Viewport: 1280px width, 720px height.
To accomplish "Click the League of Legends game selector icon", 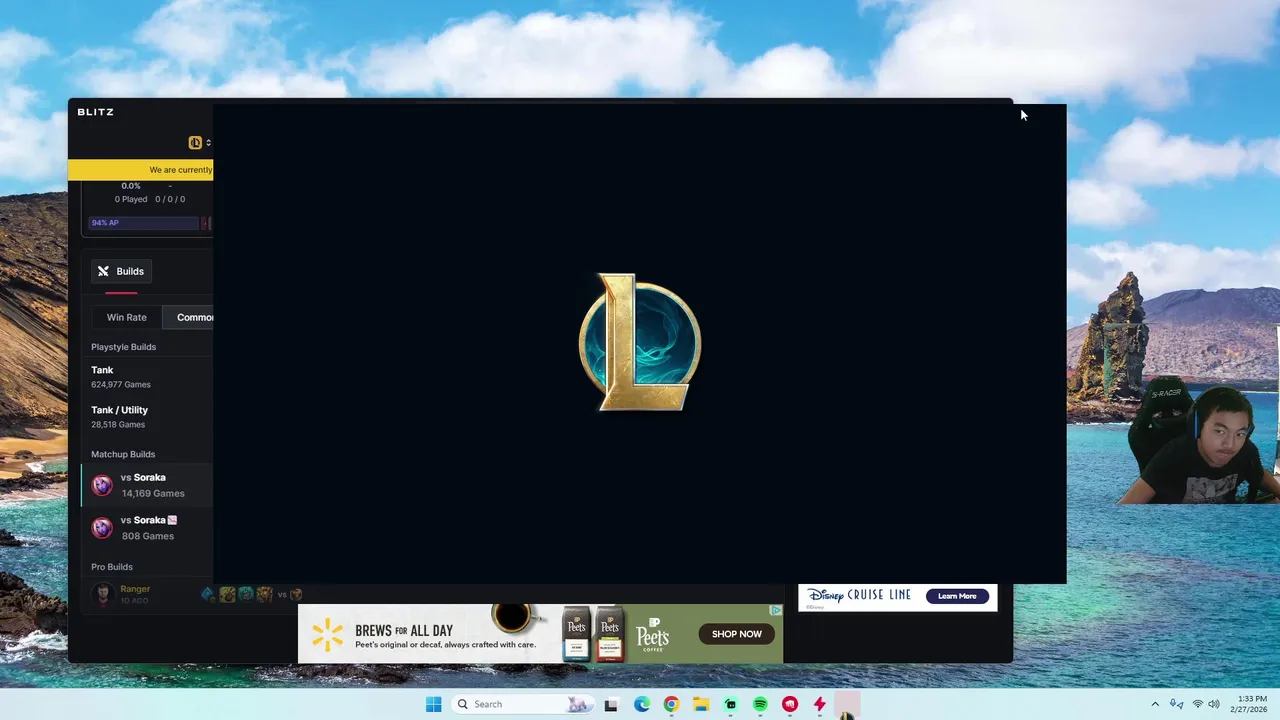I will 195,143.
